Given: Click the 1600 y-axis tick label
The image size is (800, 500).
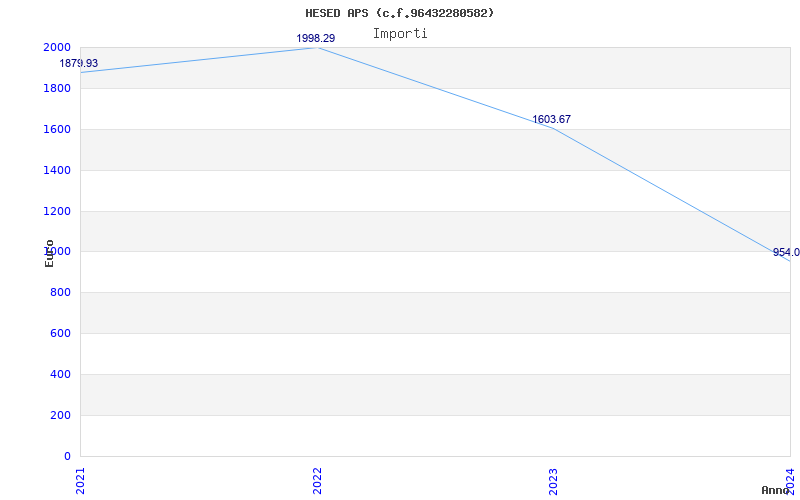Looking at the screenshot, I should tap(57, 129).
